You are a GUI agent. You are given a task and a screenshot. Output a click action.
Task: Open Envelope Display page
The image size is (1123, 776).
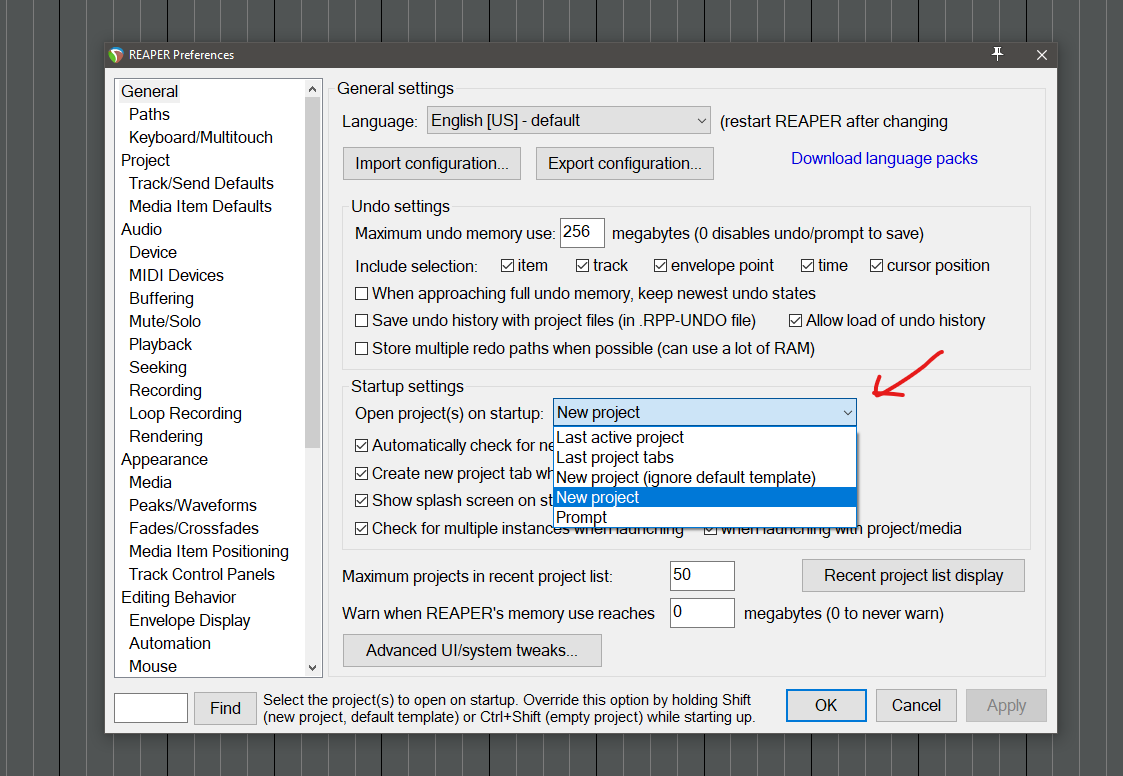click(190, 621)
